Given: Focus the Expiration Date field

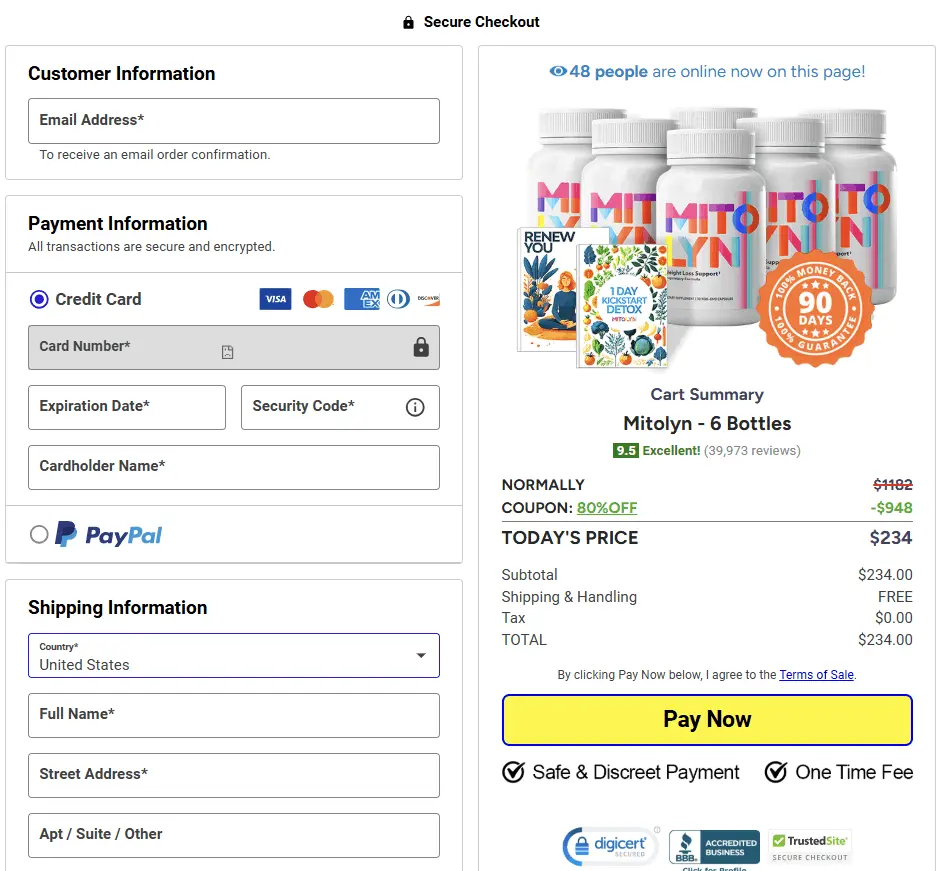Looking at the screenshot, I should coord(127,407).
